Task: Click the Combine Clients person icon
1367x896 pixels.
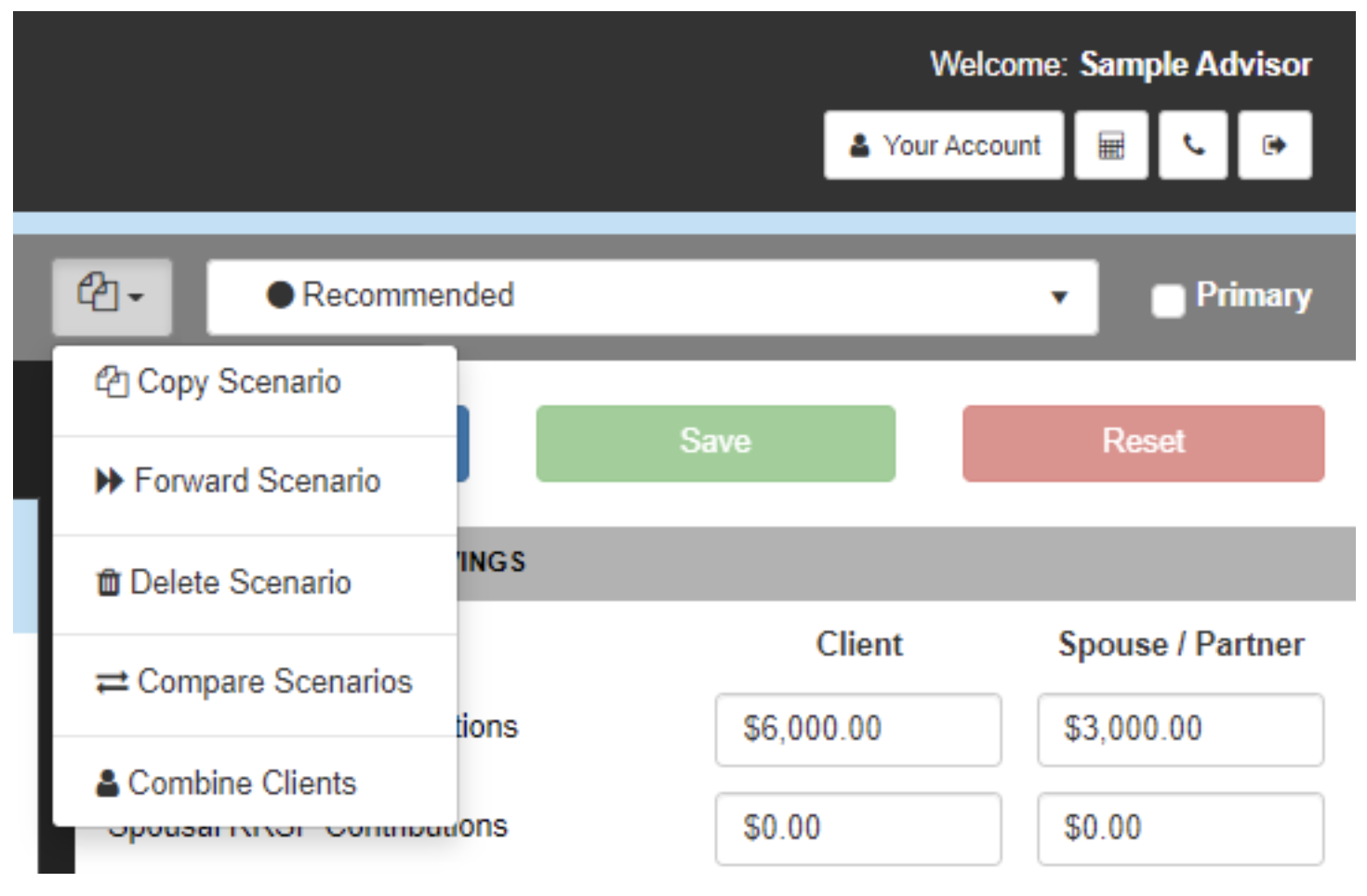Action: 108,784
